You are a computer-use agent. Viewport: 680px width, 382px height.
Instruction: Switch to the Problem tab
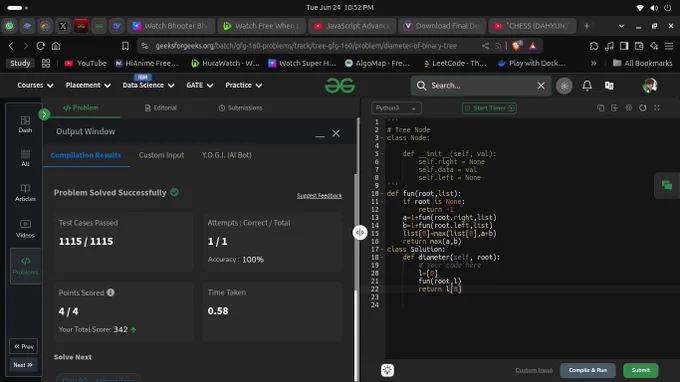pos(81,108)
